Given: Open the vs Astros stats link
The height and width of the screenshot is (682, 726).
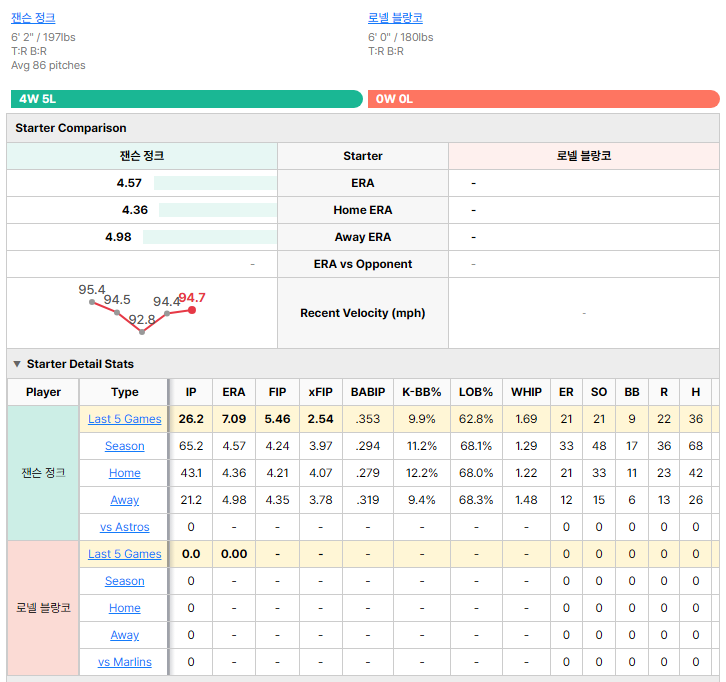Looking at the screenshot, I should [x=125, y=527].
